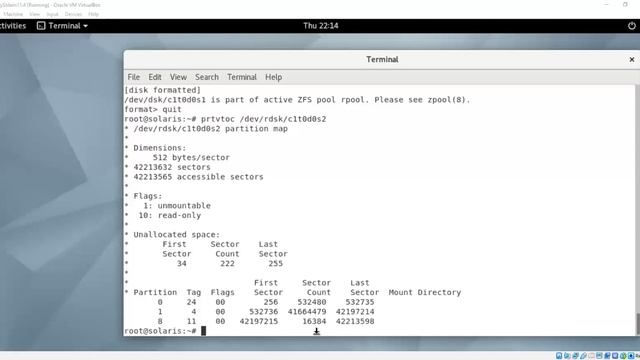
Task: Minimize the VirtualBox window
Action: point(606,4)
